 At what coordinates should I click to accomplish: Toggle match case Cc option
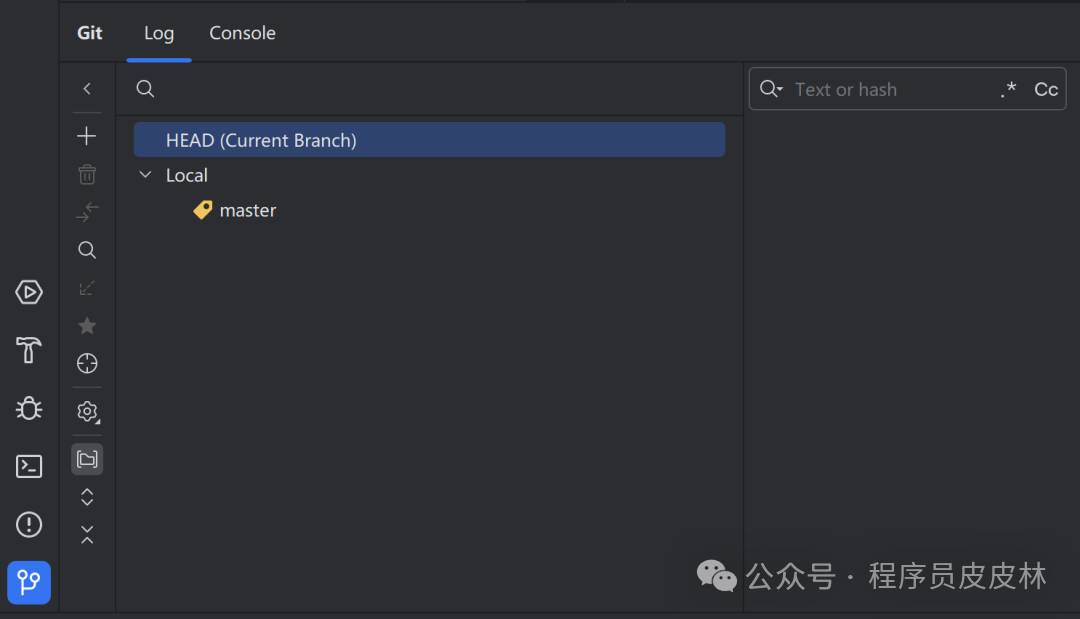[x=1046, y=90]
